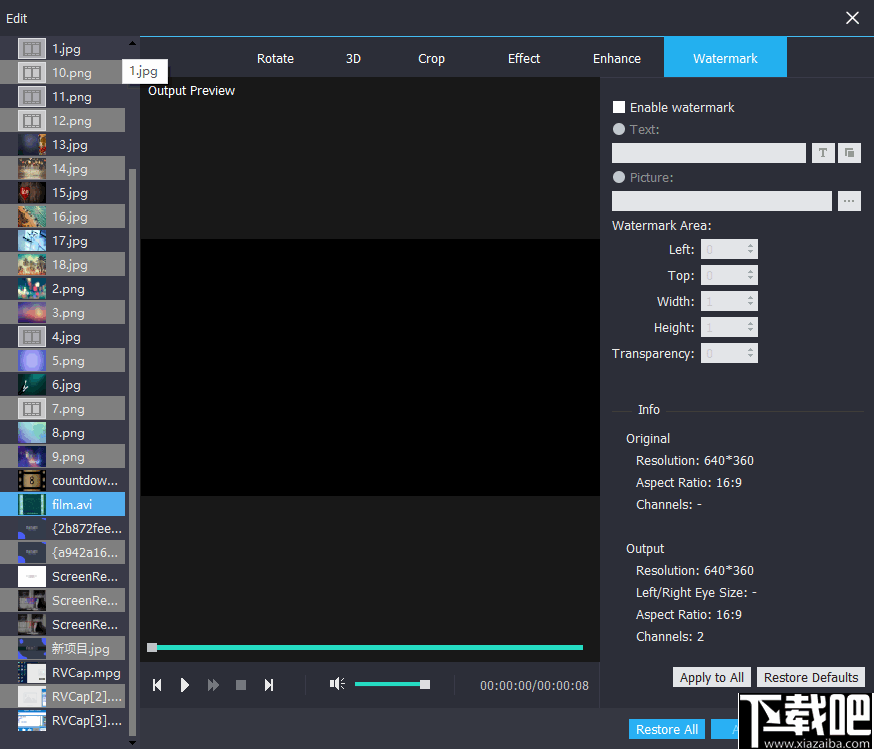Open the text color picker icon beside font icon
This screenshot has height=749, width=874.
click(849, 152)
